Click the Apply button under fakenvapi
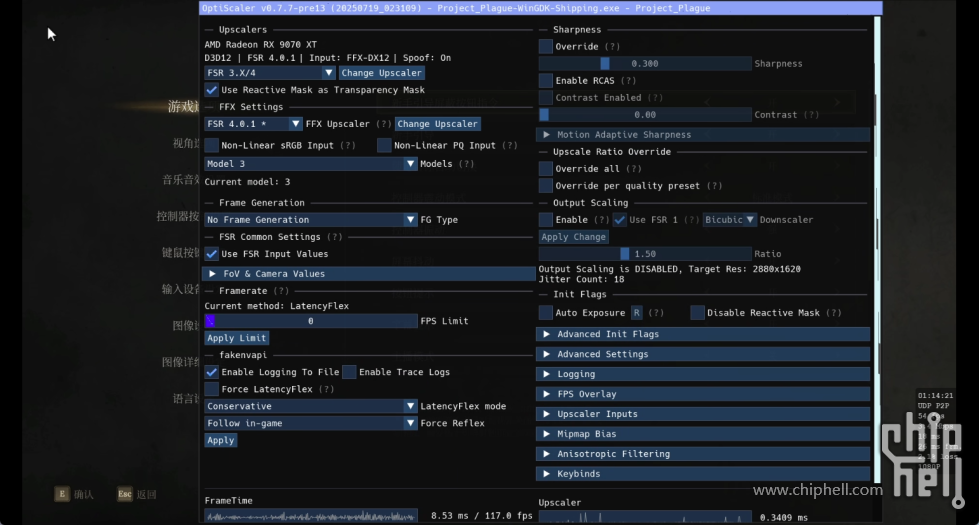 220,440
